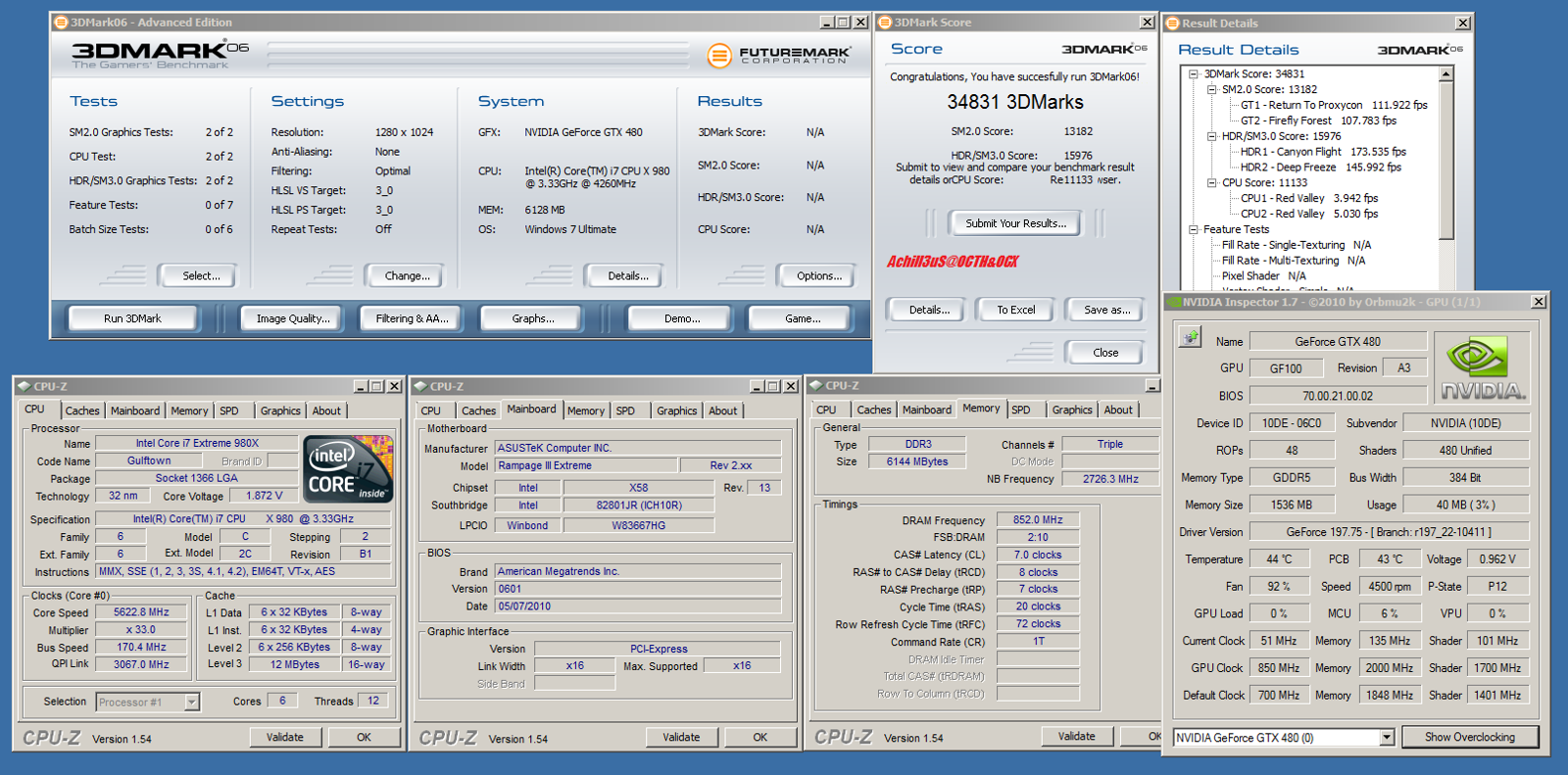The image size is (1568, 775).
Task: Click the scroll-up arrow in Result Details
Action: 1445,74
